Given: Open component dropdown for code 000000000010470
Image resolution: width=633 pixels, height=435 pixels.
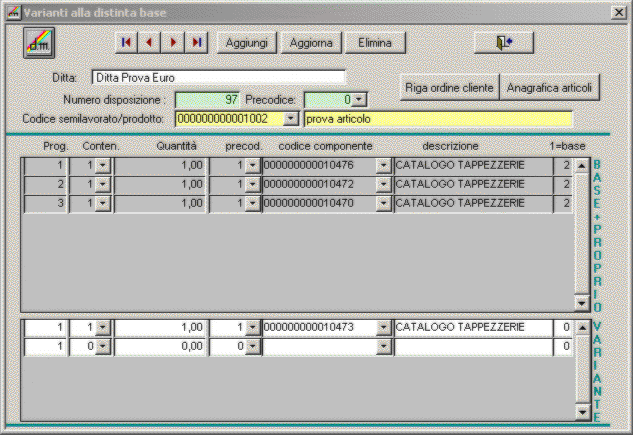Looking at the screenshot, I should pos(383,203).
